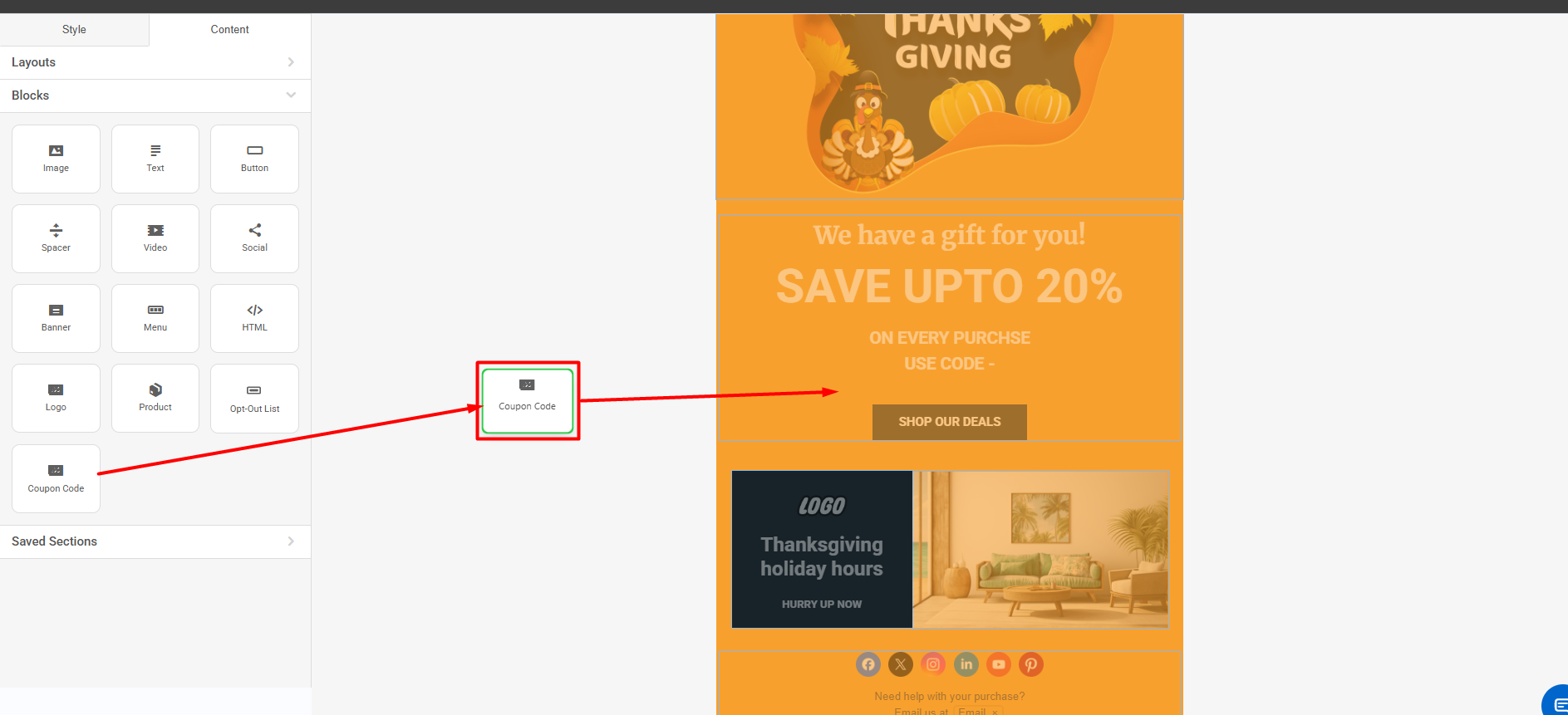Pick the Product block
This screenshot has height=715, width=1568.
[x=155, y=398]
